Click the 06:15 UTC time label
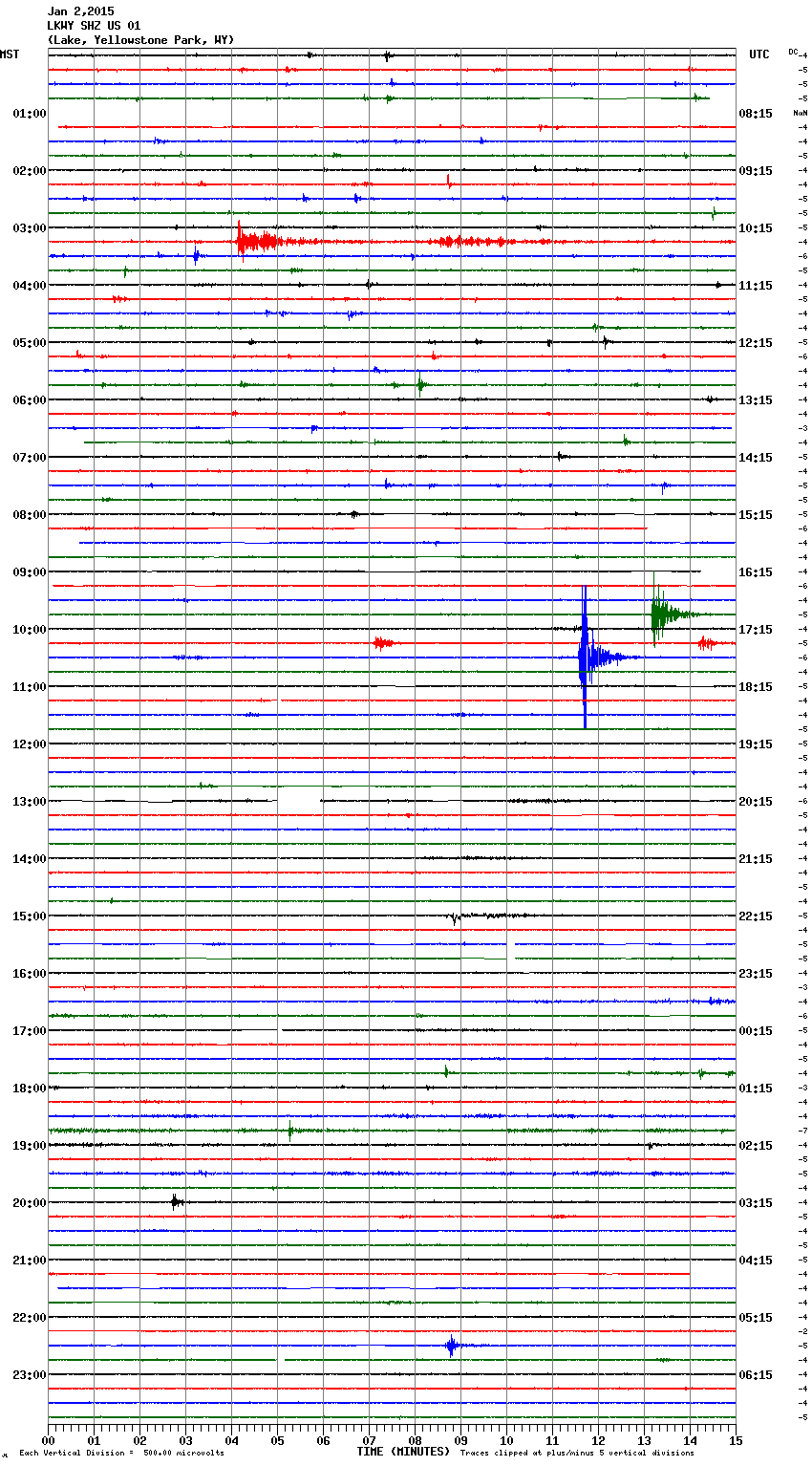 756,1375
